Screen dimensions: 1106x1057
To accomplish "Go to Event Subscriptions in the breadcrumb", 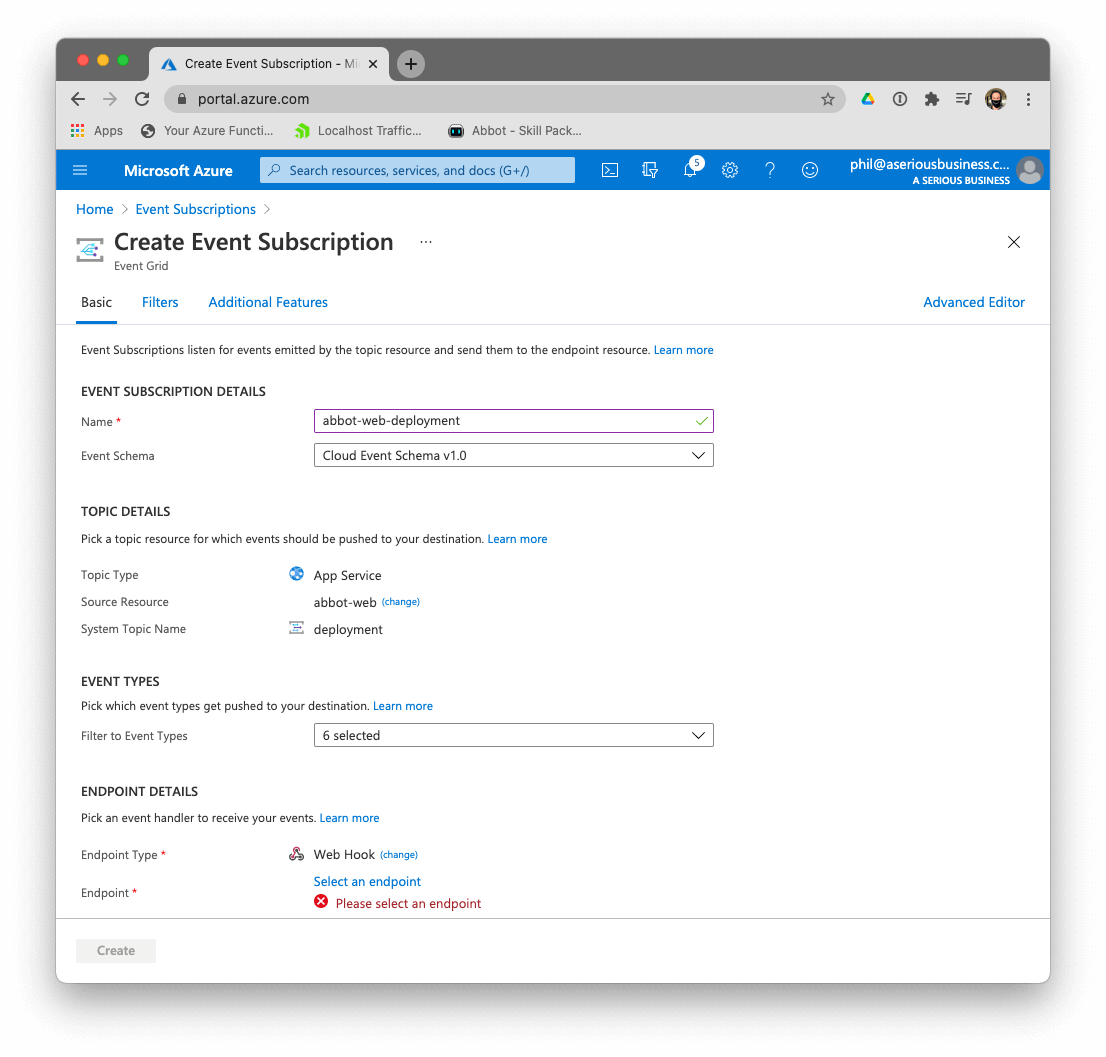I will 195,209.
